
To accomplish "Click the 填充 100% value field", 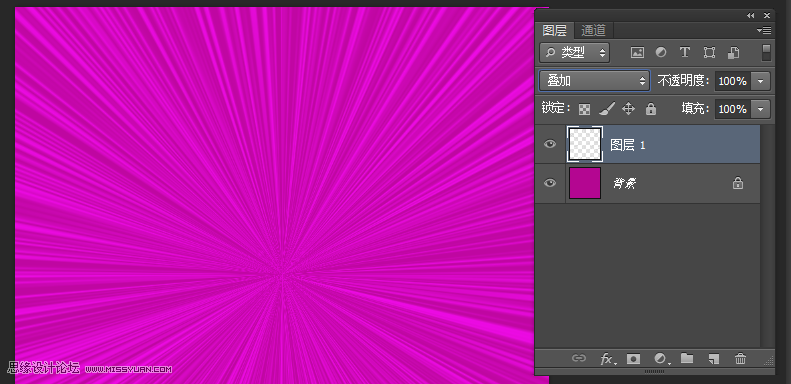I will point(733,109).
